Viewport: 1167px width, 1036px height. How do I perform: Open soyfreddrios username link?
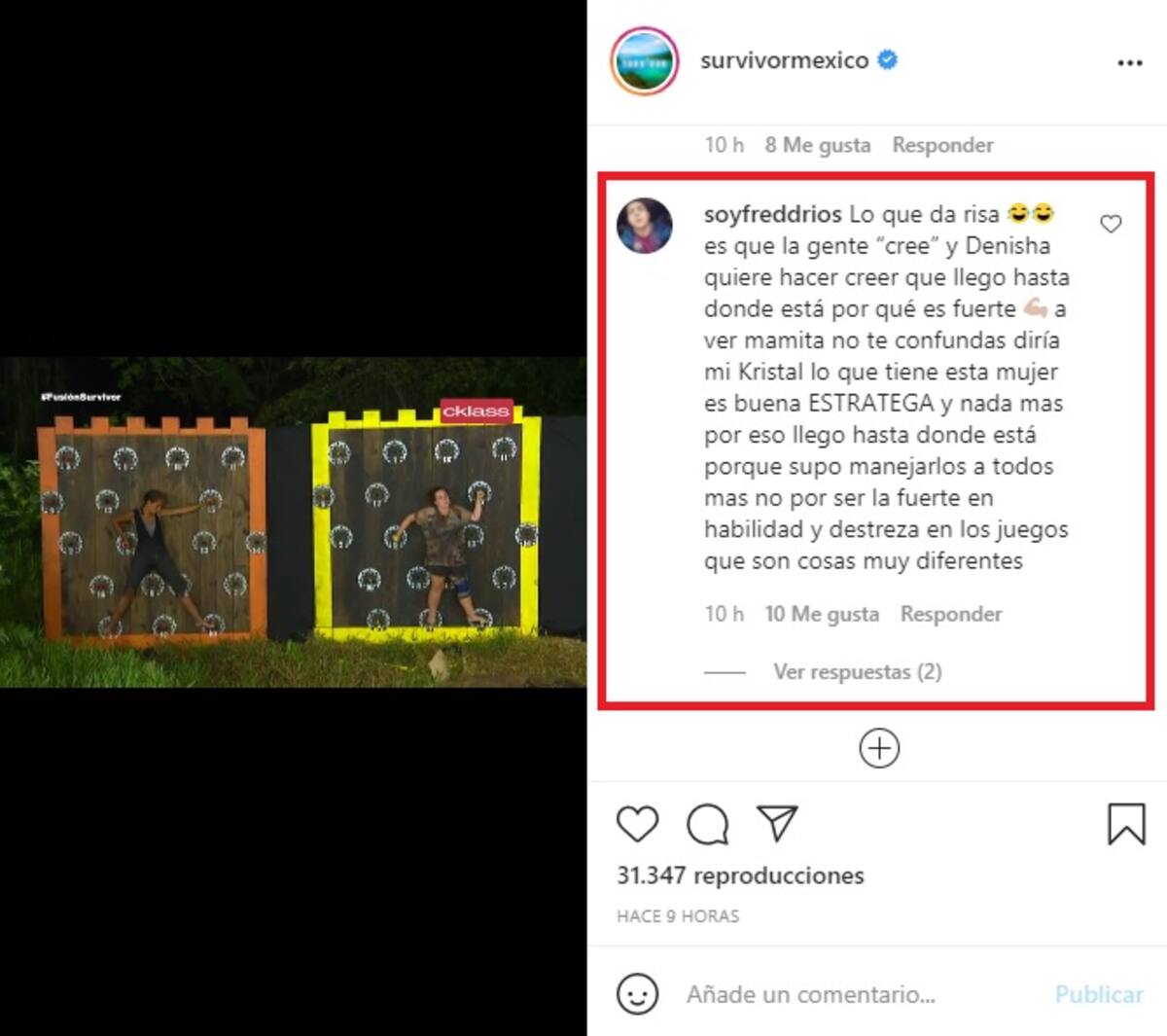[773, 214]
